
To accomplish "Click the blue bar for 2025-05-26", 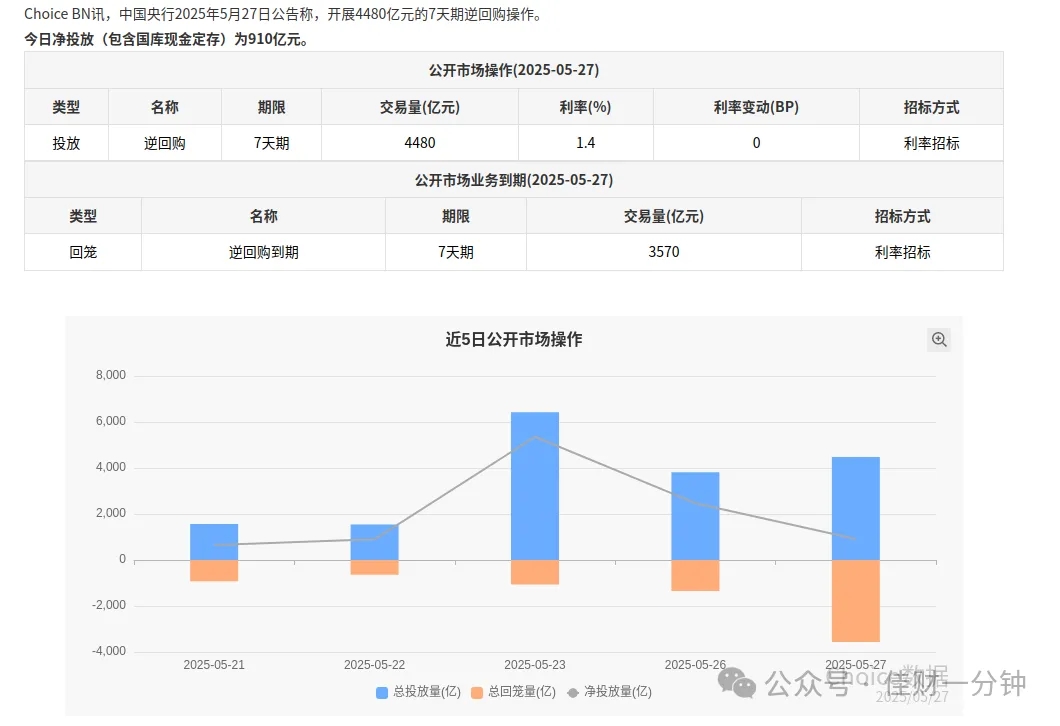I will point(695,516).
